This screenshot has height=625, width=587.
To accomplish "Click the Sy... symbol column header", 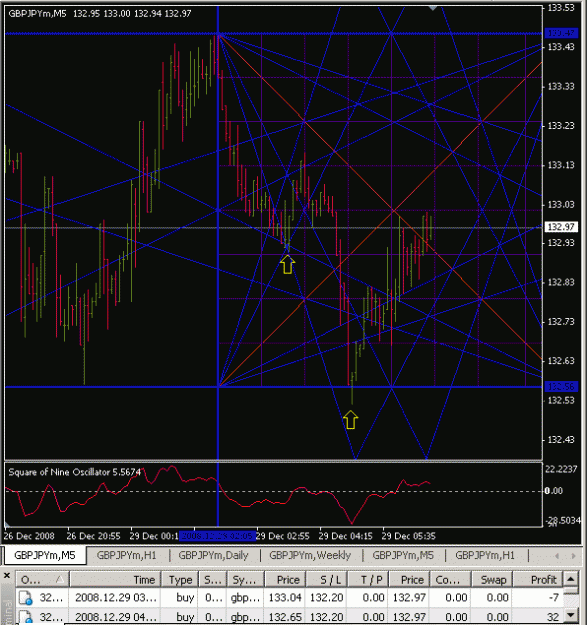I will [245, 580].
